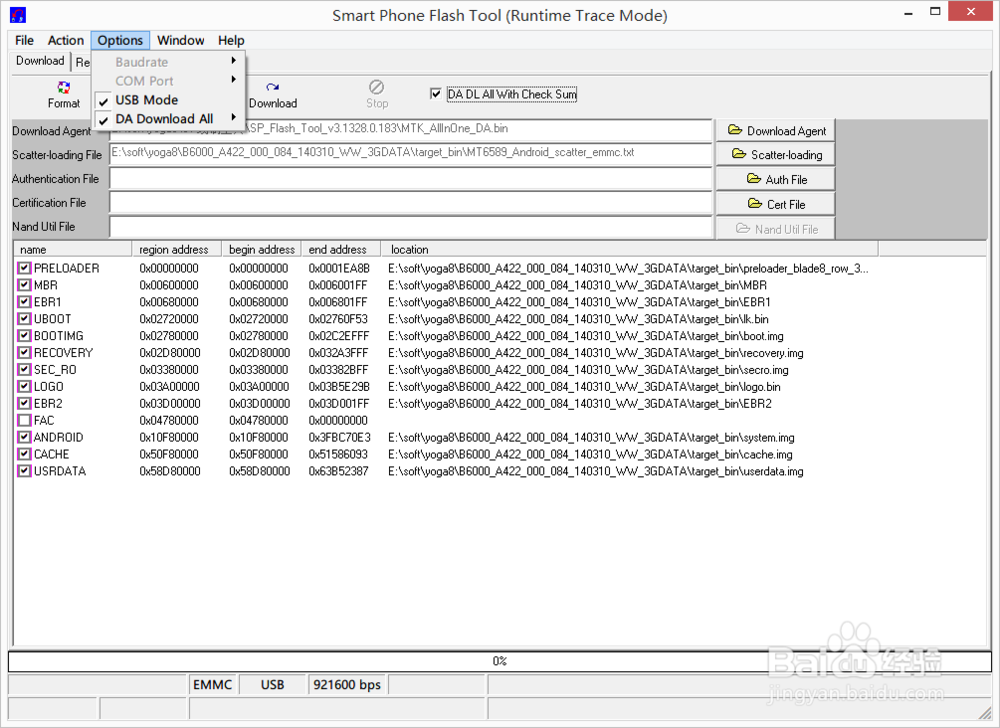This screenshot has height=728, width=1000.
Task: Click the Authentication File input field
Action: pos(411,178)
